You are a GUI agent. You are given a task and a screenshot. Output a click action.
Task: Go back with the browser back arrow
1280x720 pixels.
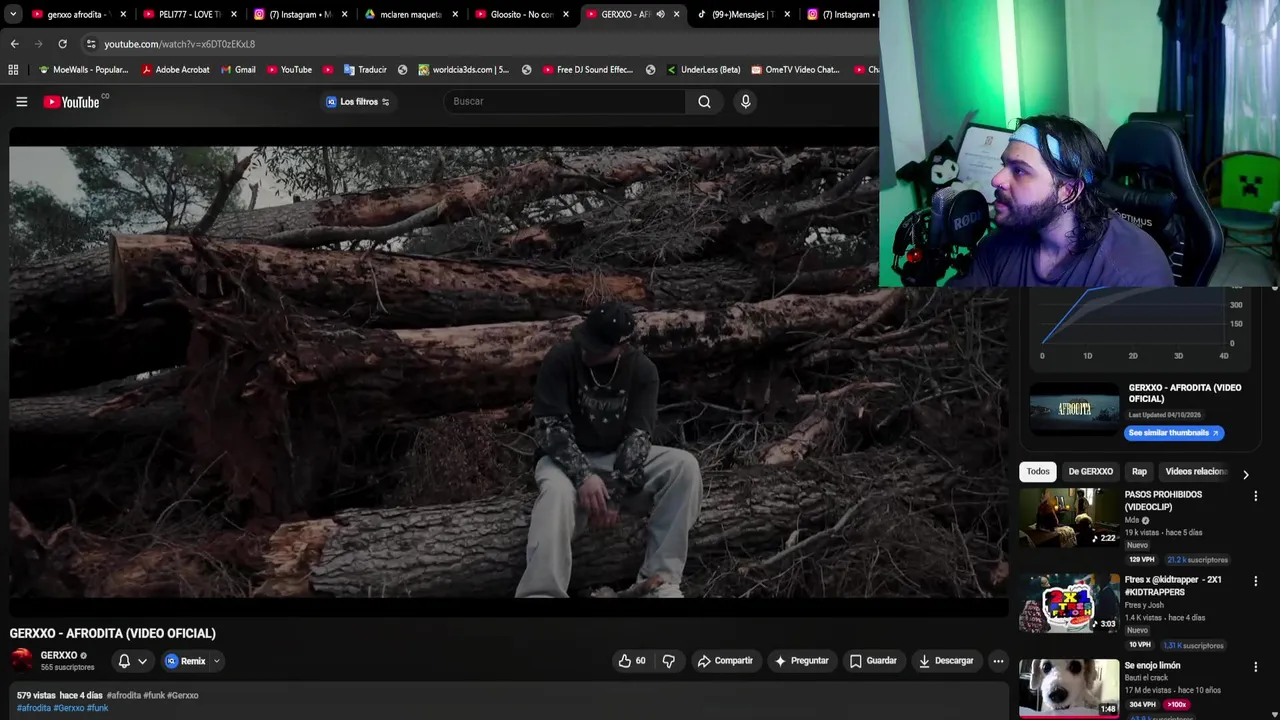point(14,44)
